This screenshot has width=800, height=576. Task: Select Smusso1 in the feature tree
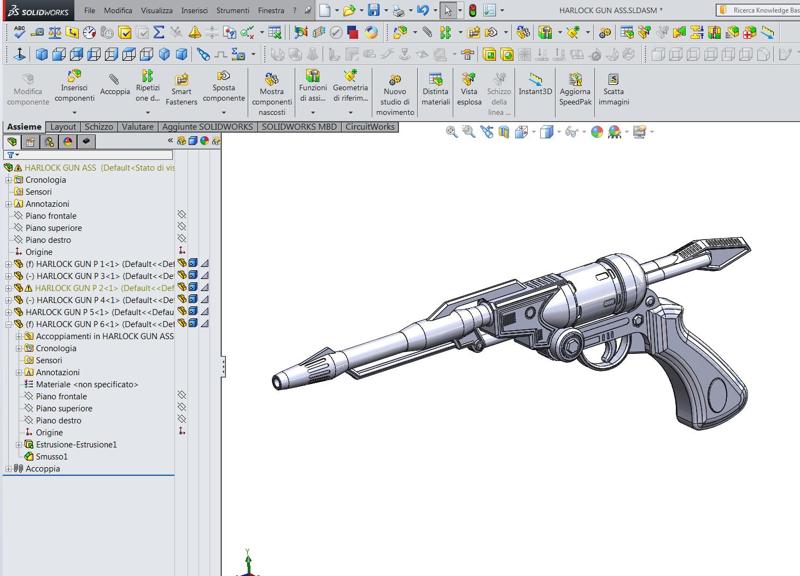(52, 456)
